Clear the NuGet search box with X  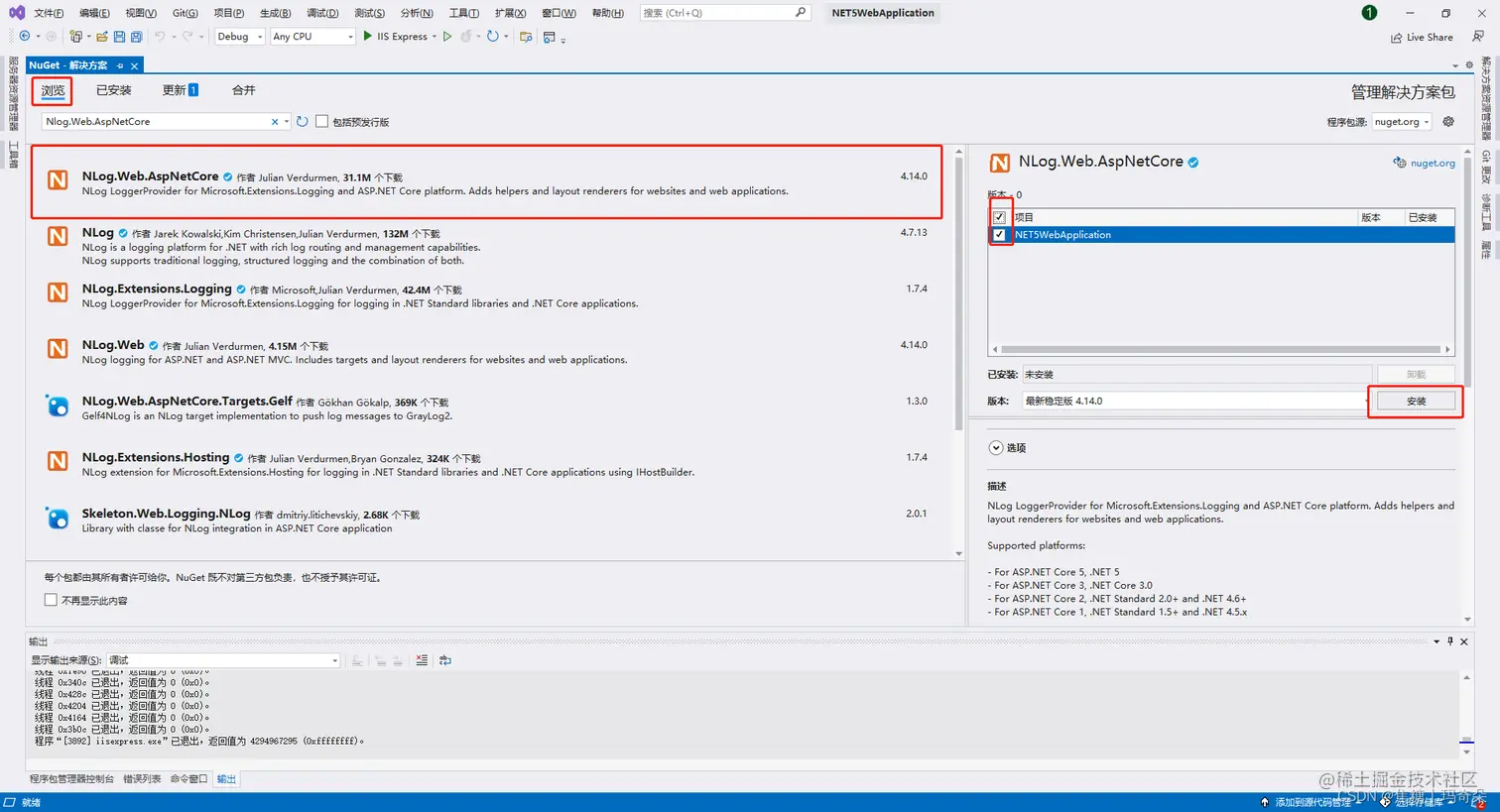tap(275, 122)
